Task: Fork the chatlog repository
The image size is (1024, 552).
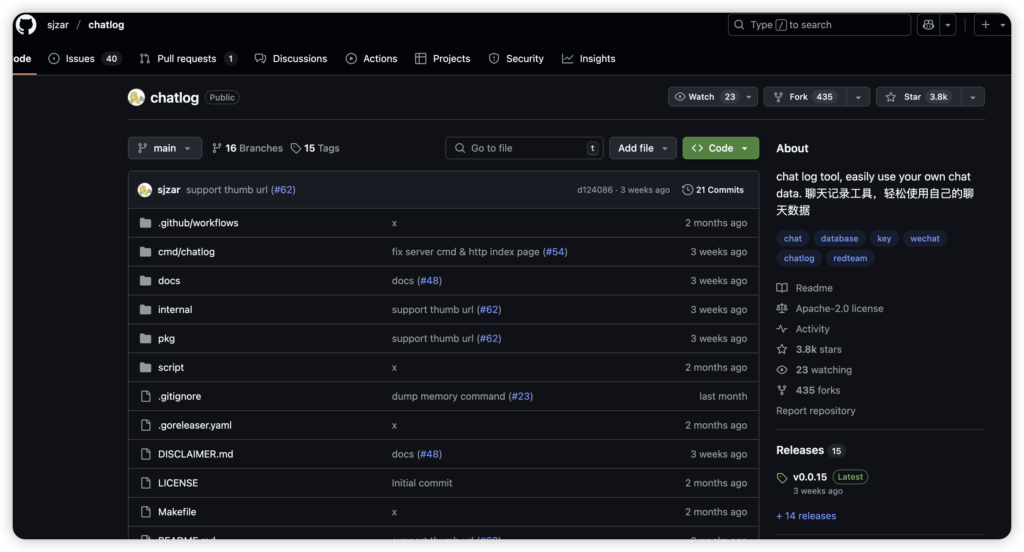Action: click(x=805, y=97)
